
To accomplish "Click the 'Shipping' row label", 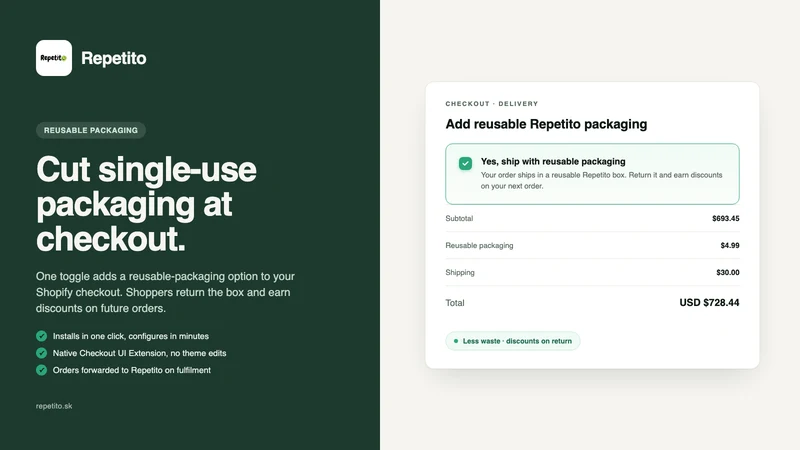I will (x=460, y=272).
